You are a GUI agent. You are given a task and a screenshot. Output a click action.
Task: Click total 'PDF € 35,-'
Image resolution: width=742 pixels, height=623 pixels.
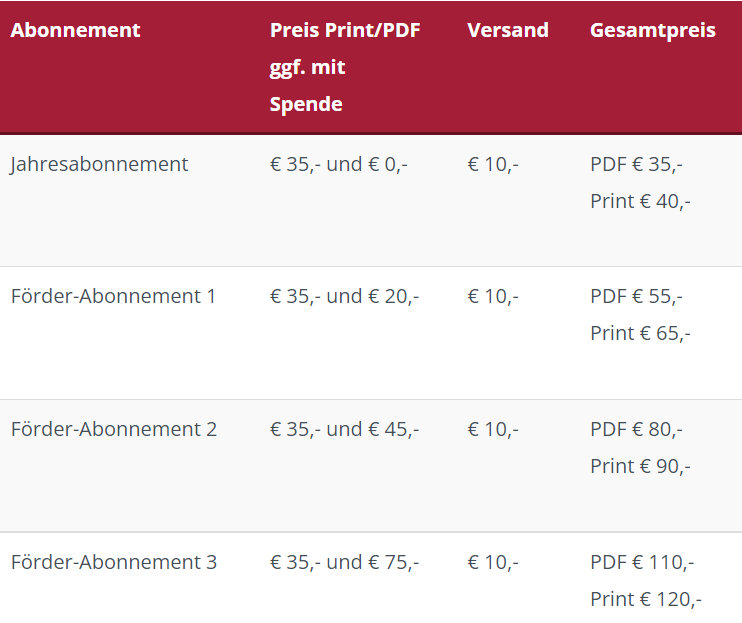tap(636, 165)
